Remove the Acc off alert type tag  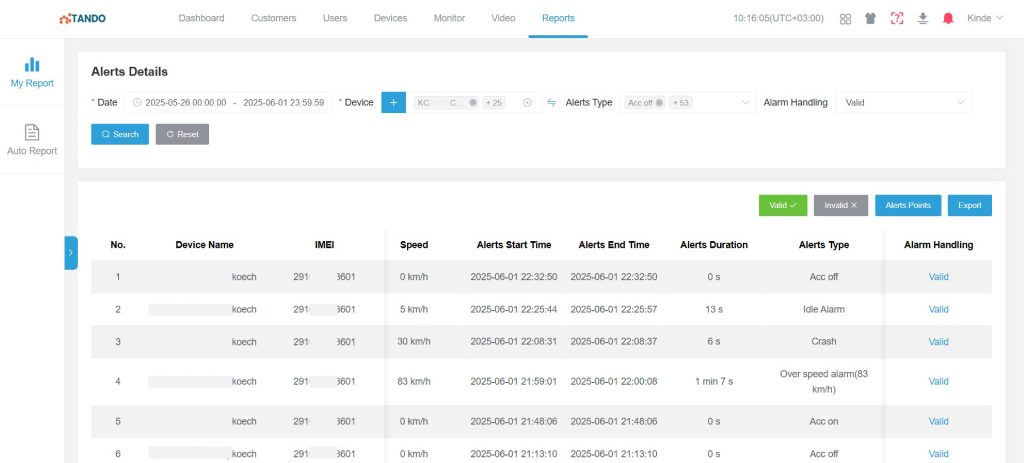[x=659, y=103]
